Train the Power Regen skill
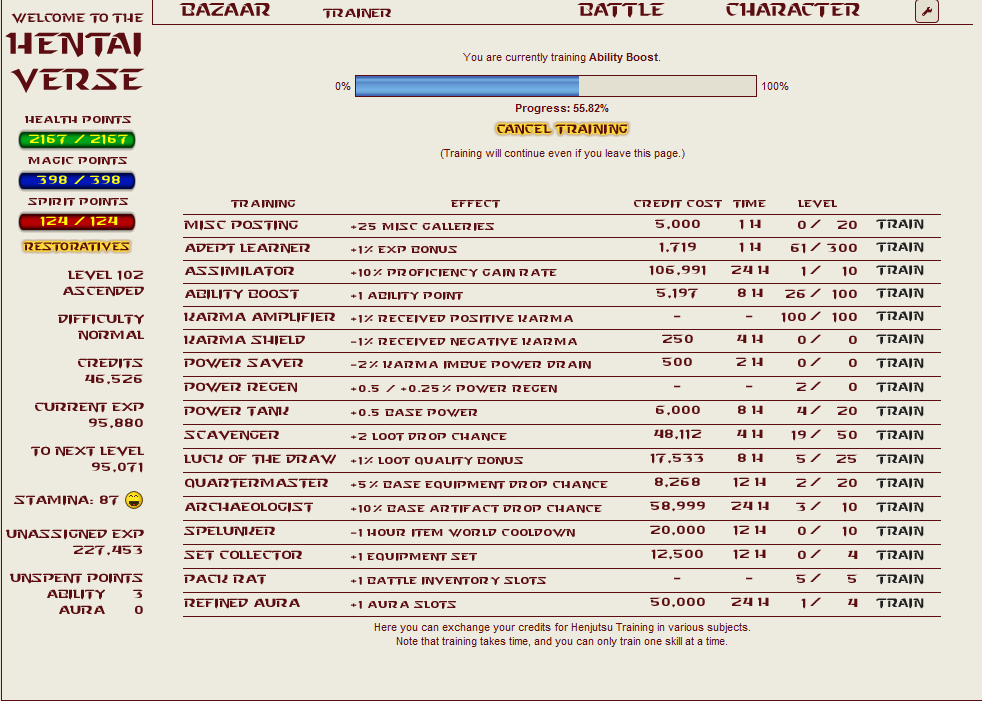Image resolution: width=982 pixels, height=701 pixels. 900,387
